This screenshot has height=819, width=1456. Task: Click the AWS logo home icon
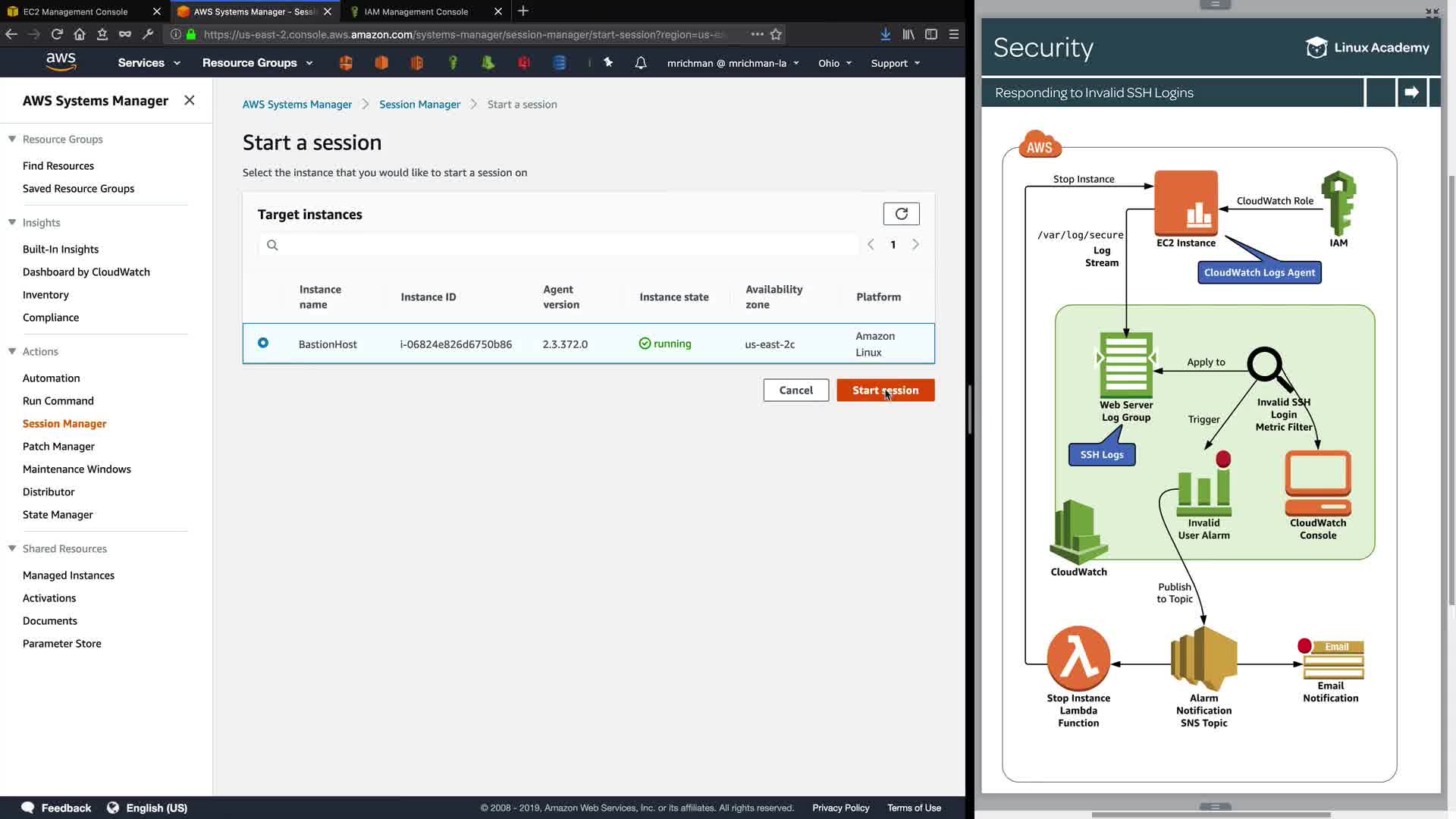pos(61,62)
